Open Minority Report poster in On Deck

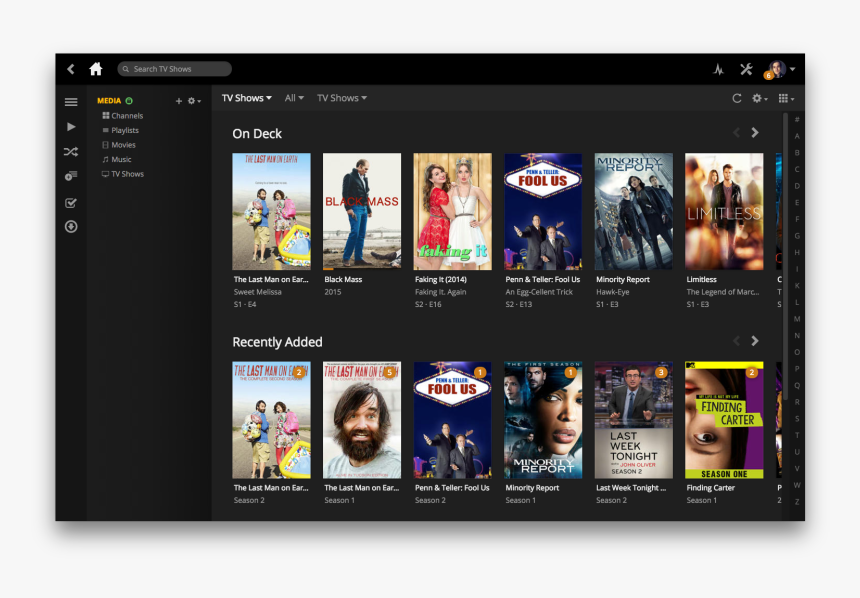(x=633, y=211)
